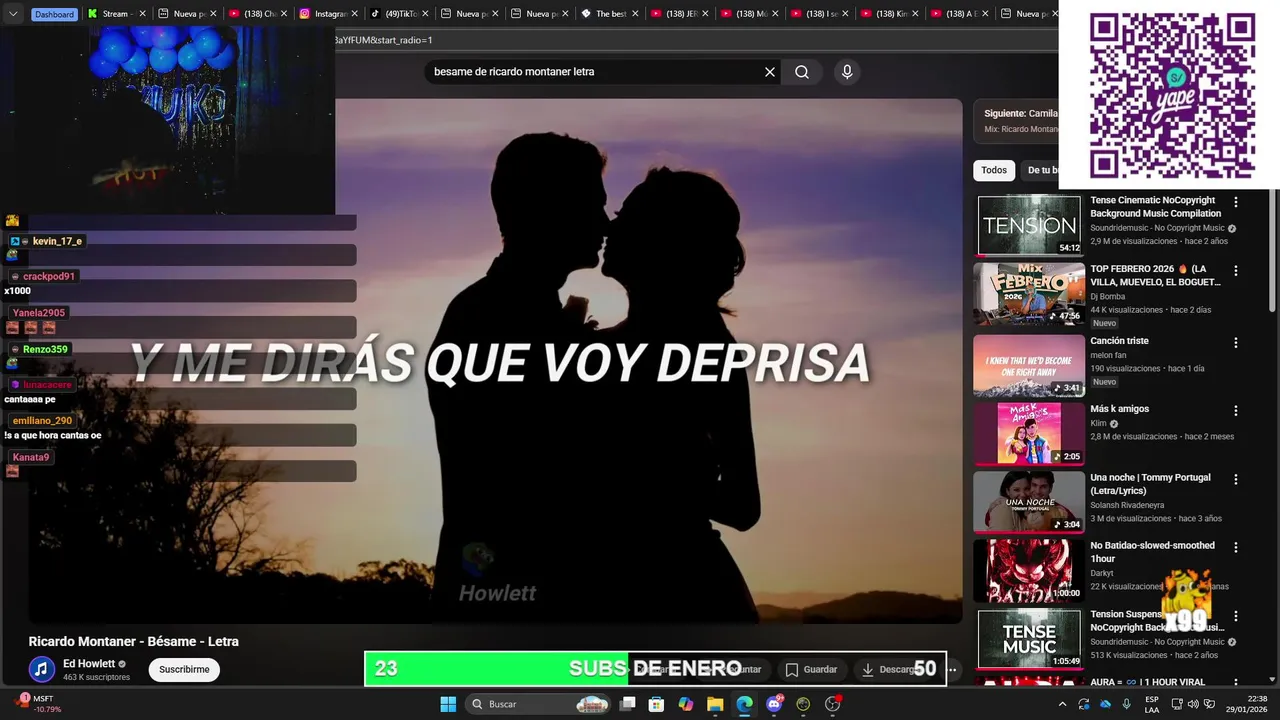Open Task View on the taskbar

point(628,704)
